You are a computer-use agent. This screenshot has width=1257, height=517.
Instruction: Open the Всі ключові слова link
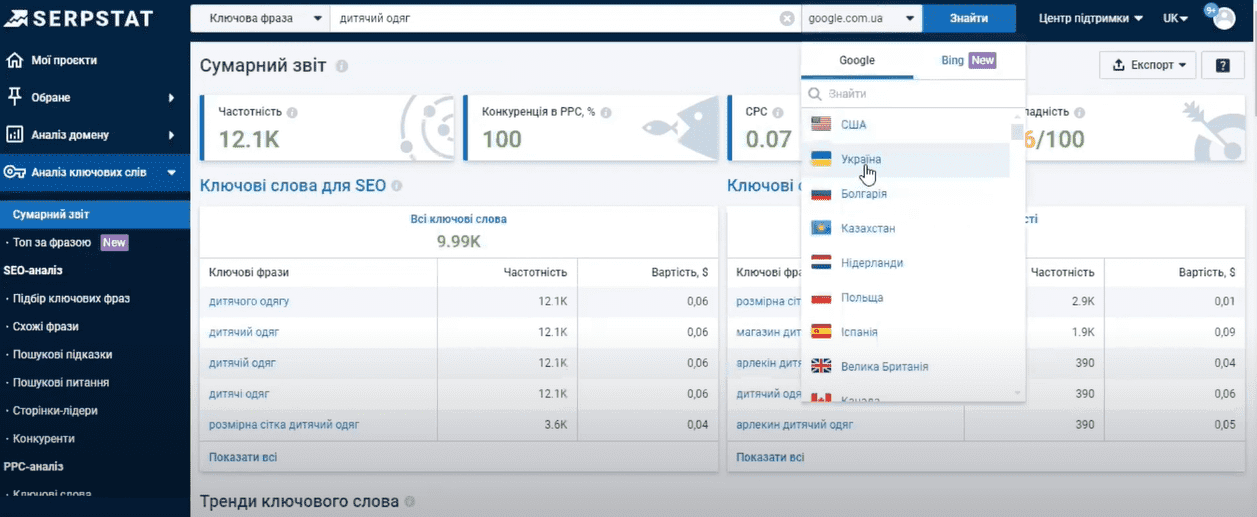[459, 219]
